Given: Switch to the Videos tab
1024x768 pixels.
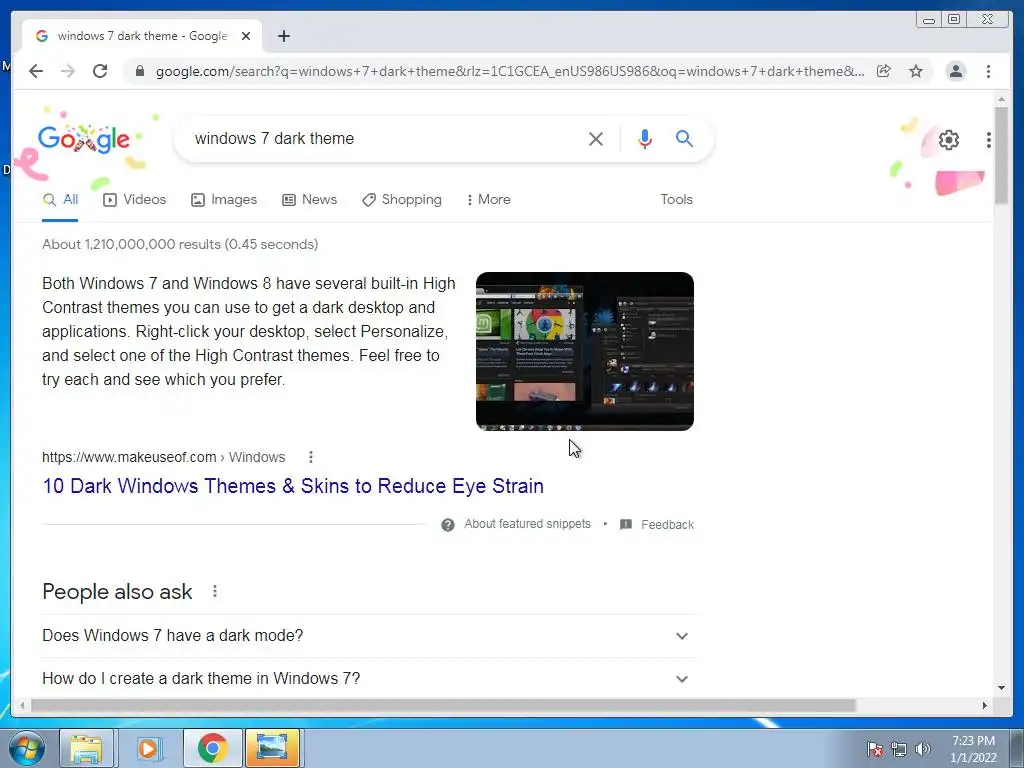Looking at the screenshot, I should pyautogui.click(x=135, y=199).
